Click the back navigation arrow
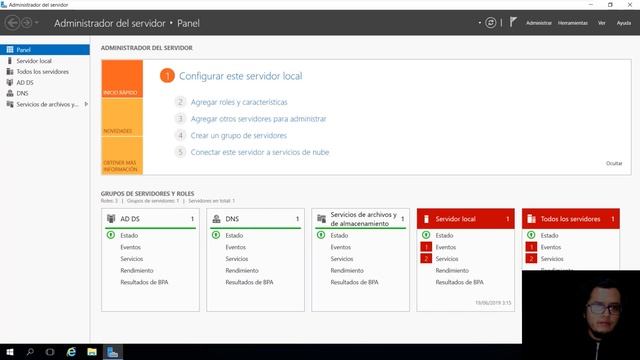Screen dimensions: 640x360 click(x=13, y=23)
